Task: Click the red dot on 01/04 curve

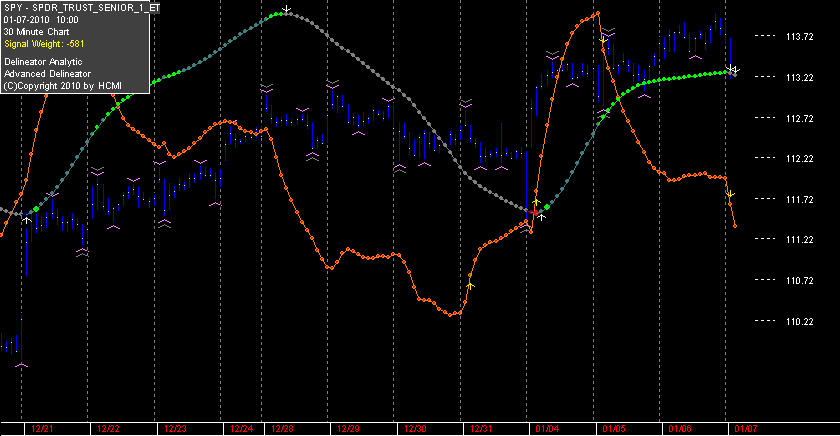Action: (535, 213)
